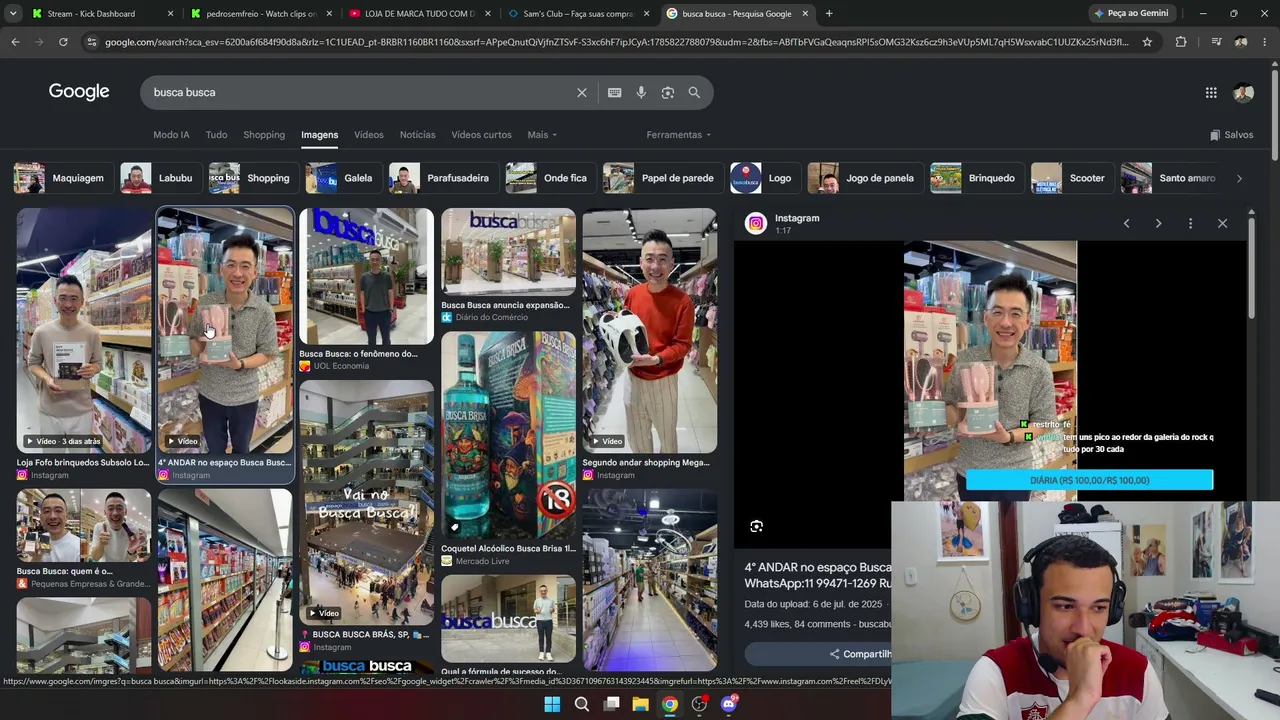Switch to the Vídeos curtos tab
1280x720 pixels.
(x=481, y=135)
